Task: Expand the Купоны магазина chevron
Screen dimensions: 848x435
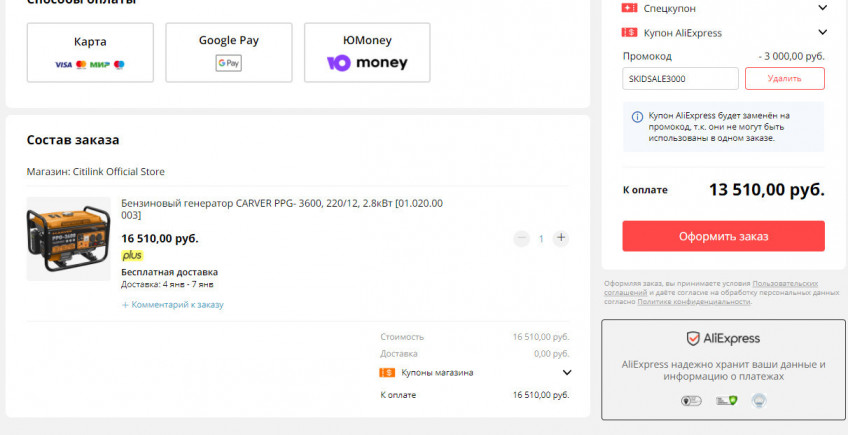Action: 567,373
